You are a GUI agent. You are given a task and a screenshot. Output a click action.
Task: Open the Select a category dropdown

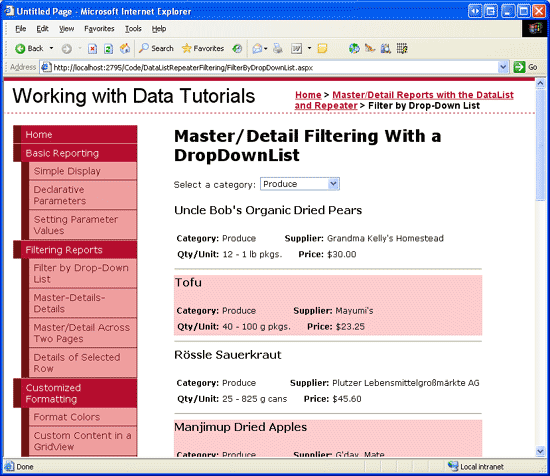pos(300,184)
